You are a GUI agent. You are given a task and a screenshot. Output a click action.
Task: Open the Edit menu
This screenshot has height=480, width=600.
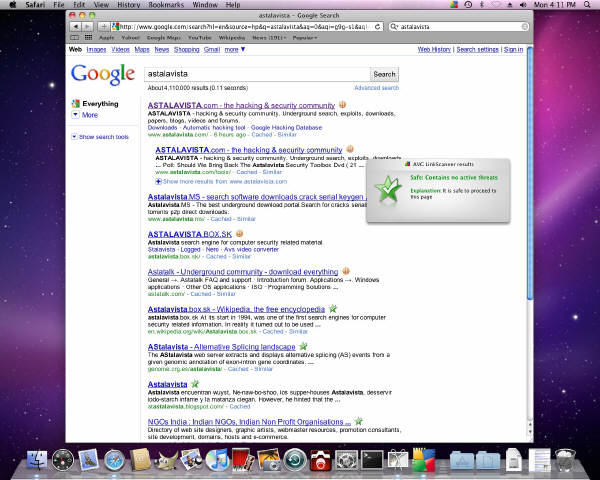click(x=79, y=5)
